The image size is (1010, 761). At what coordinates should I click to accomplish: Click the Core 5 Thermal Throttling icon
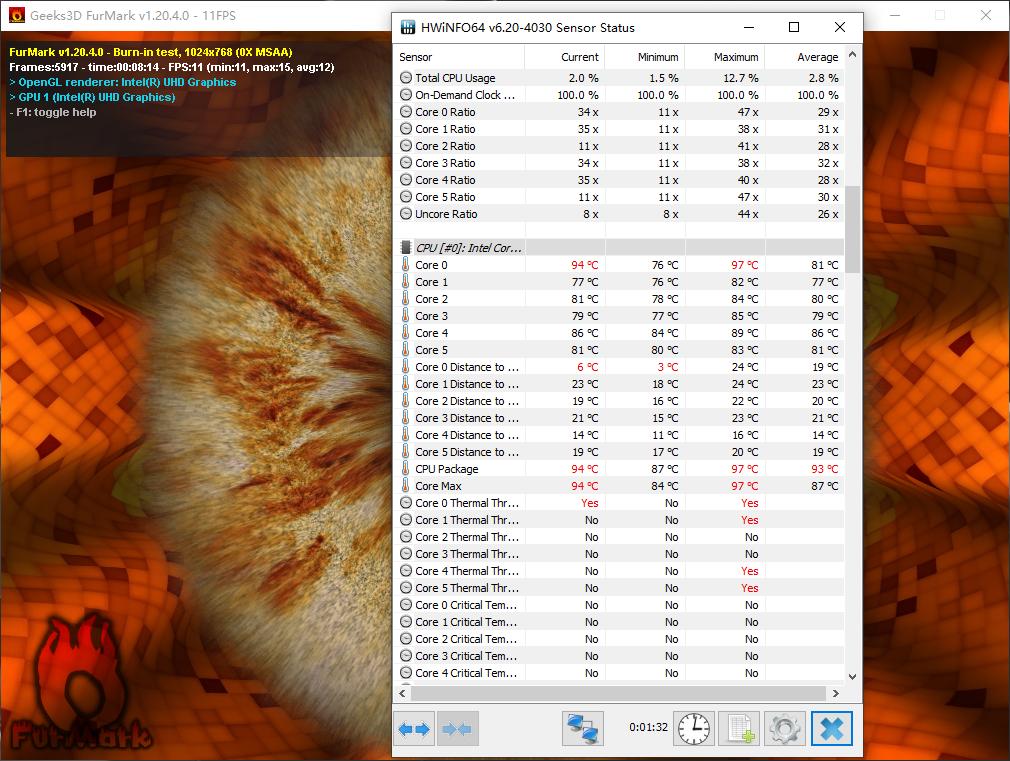point(406,588)
